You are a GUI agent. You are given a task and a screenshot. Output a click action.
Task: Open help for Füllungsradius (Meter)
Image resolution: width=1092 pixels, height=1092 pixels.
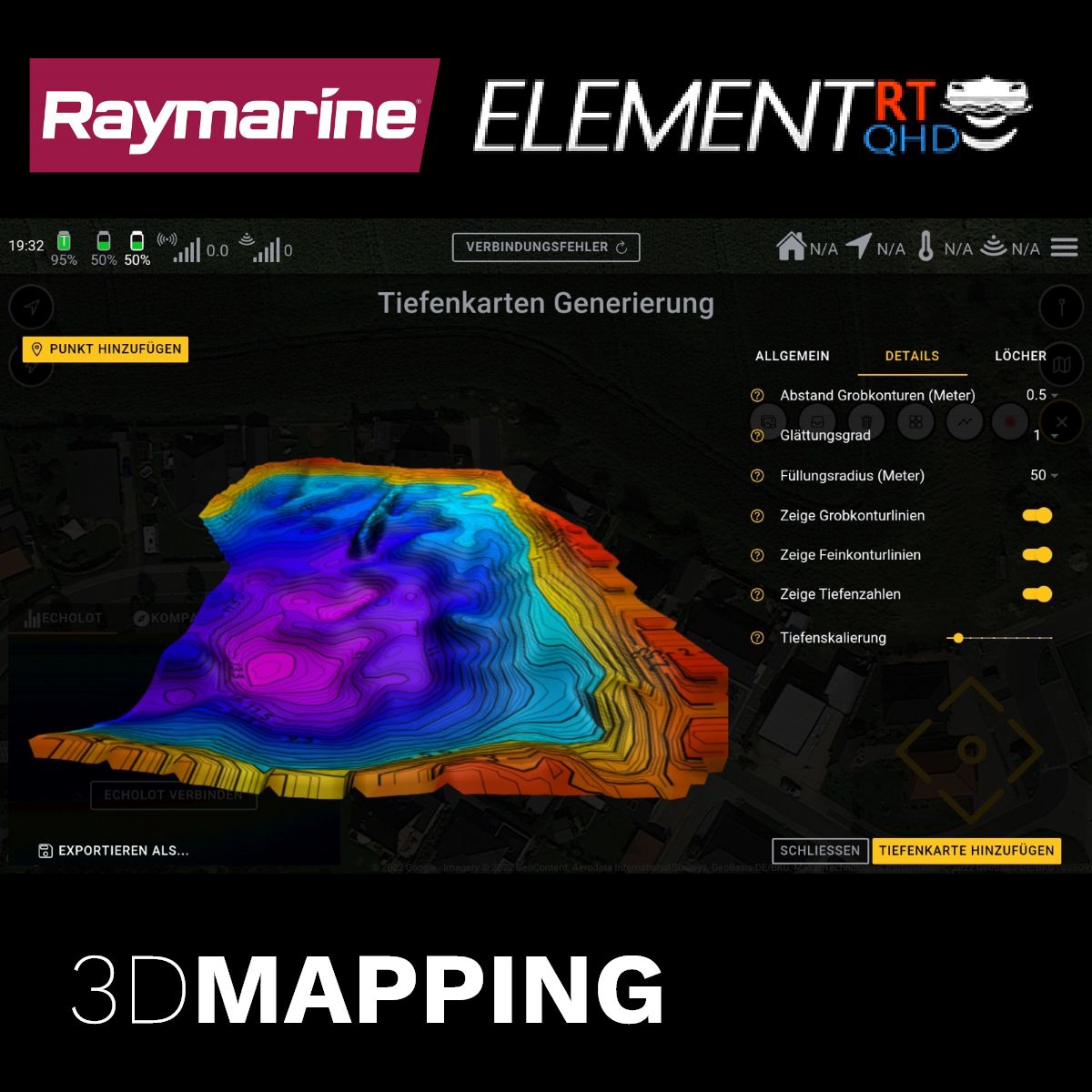757,476
